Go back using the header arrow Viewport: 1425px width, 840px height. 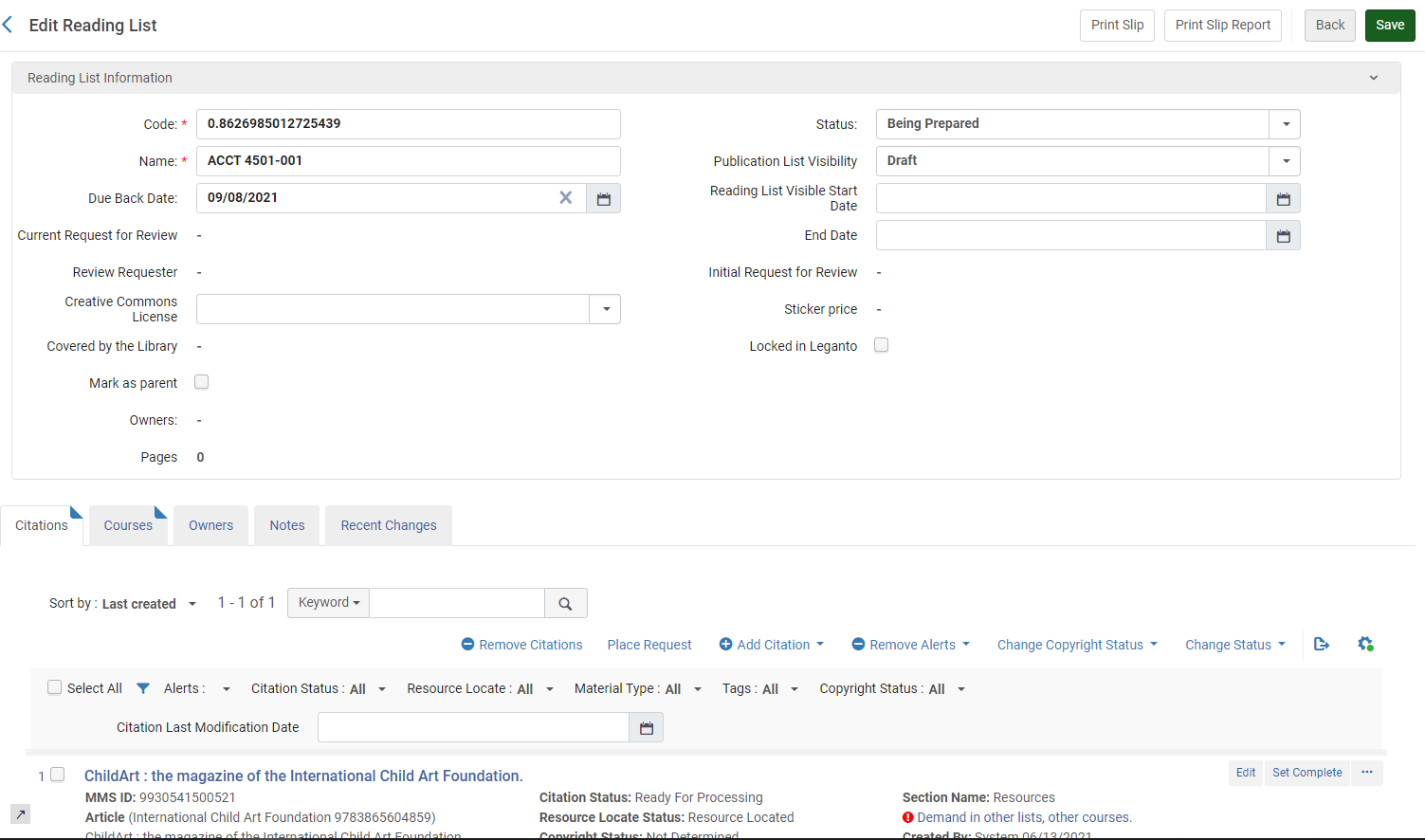(8, 25)
